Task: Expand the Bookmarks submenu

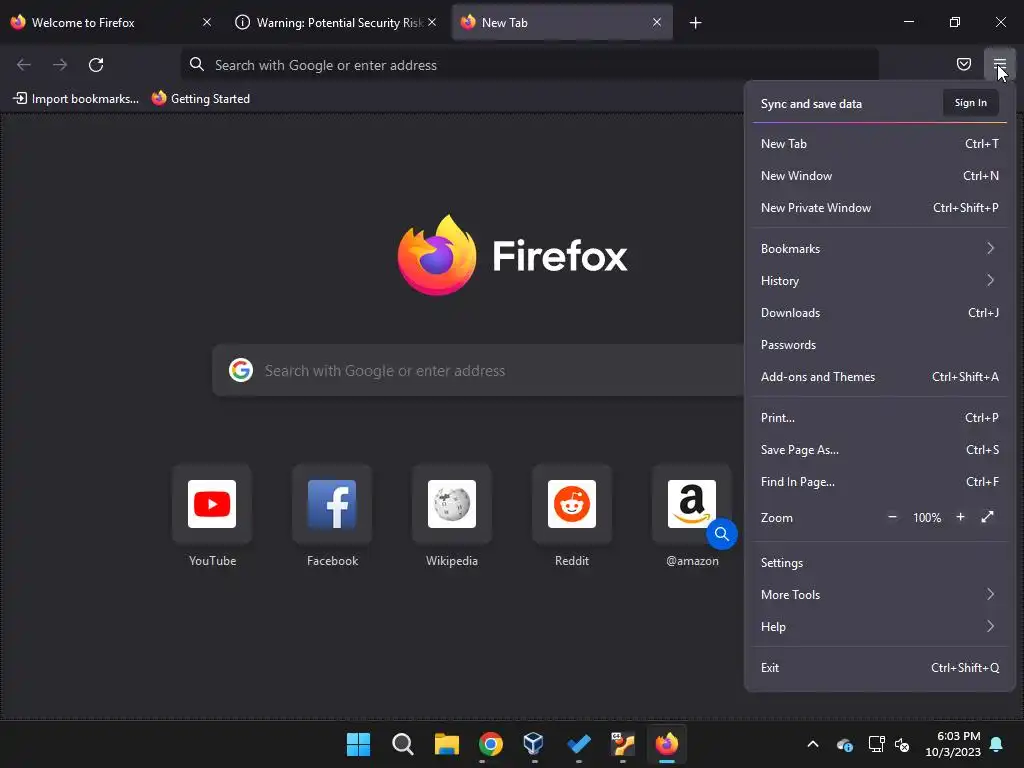Action: pyautogui.click(x=879, y=249)
